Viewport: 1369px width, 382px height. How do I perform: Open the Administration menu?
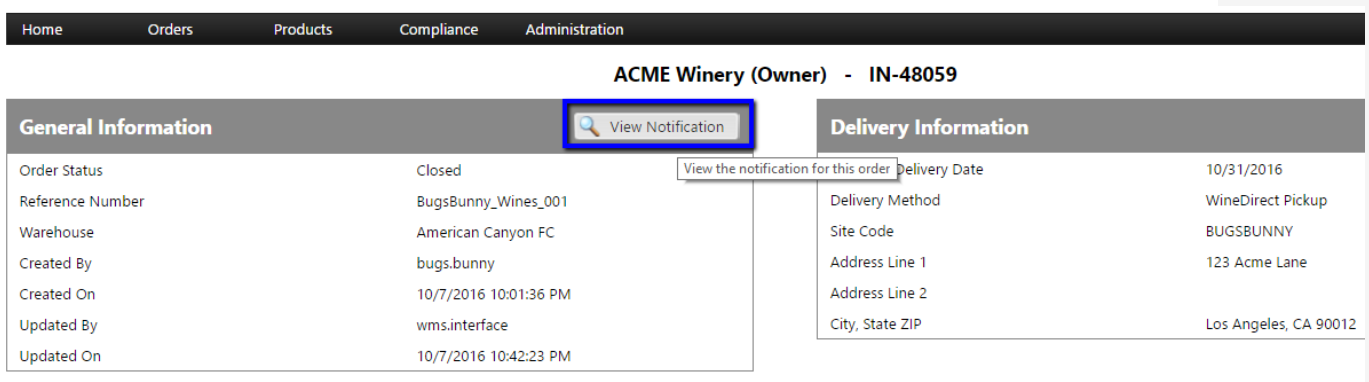coord(575,29)
